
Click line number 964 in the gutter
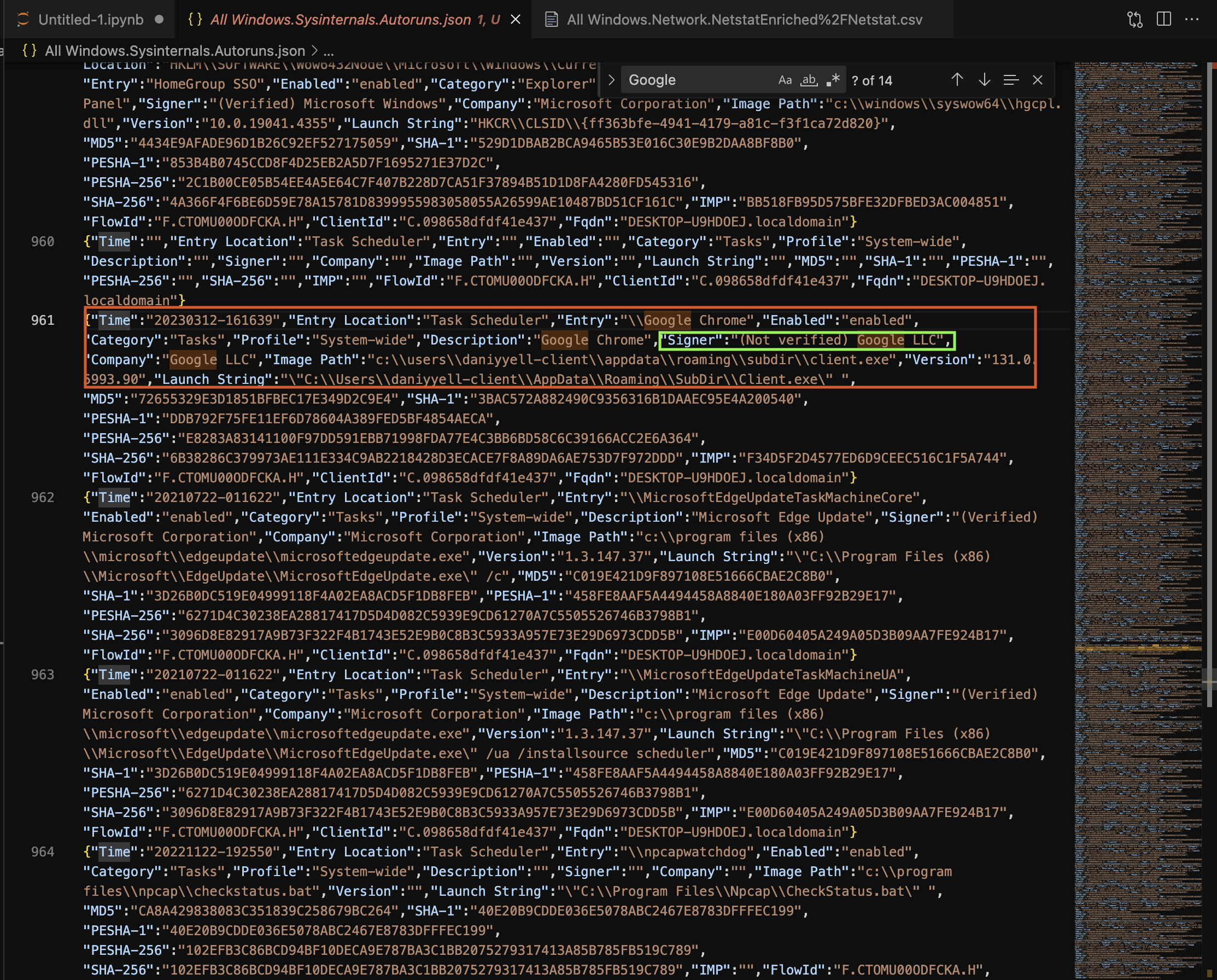click(x=43, y=852)
